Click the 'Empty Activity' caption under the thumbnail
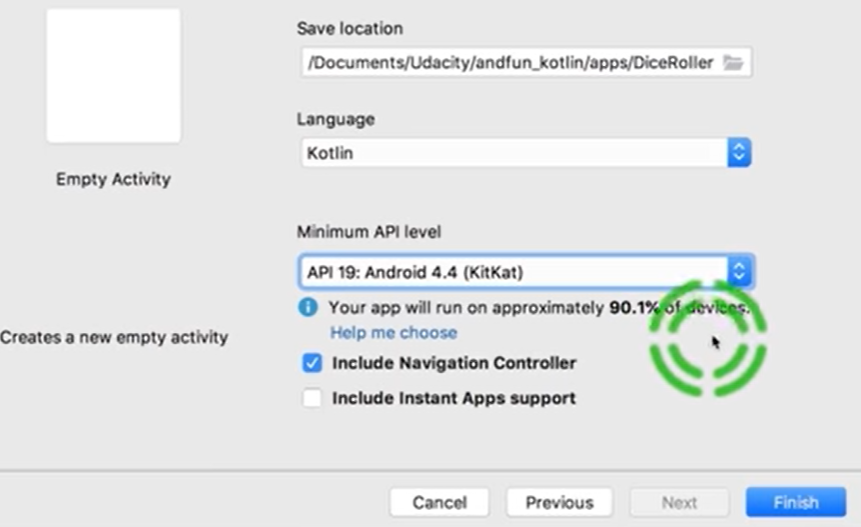Screen dimensions: 861x527 113,179
